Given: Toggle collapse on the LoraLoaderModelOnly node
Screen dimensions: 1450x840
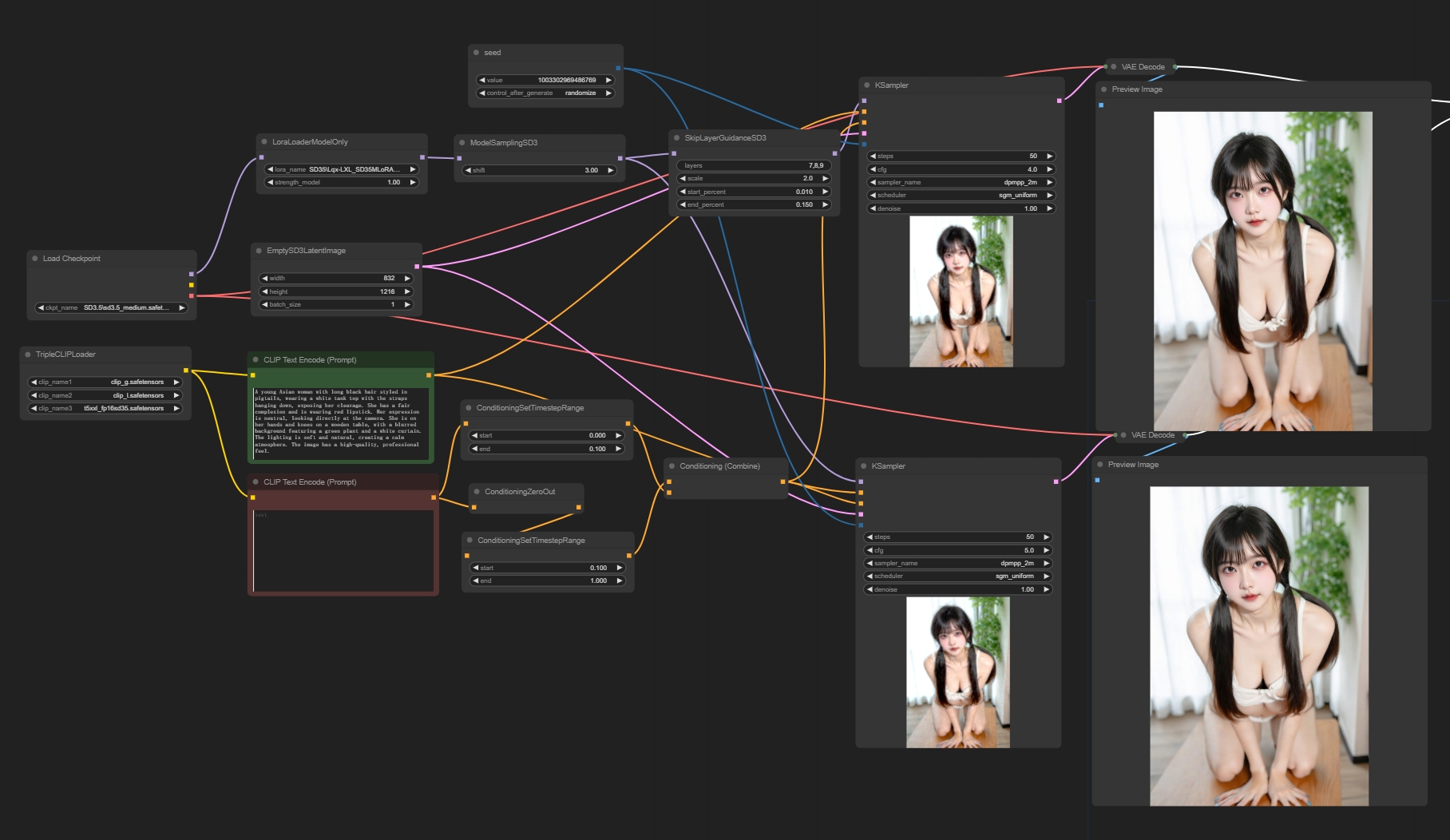Looking at the screenshot, I should pos(264,142).
